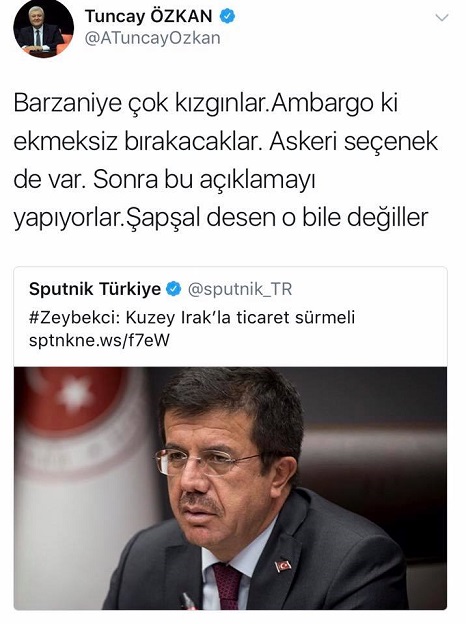Select the Sputnik Türkiye account name
The image size is (466, 624).
(95, 289)
